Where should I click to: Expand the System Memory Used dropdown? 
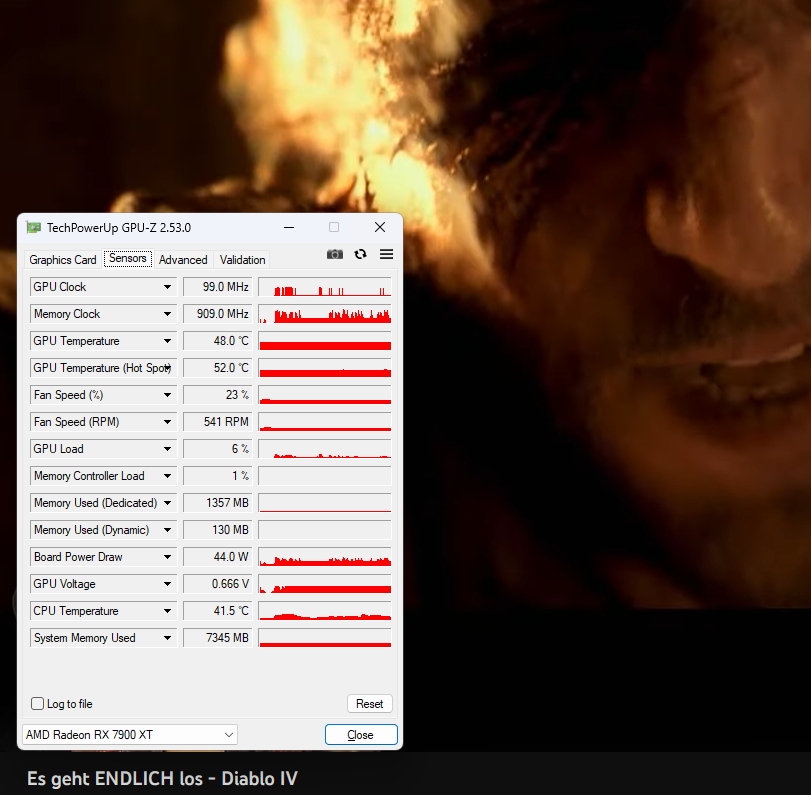point(167,638)
